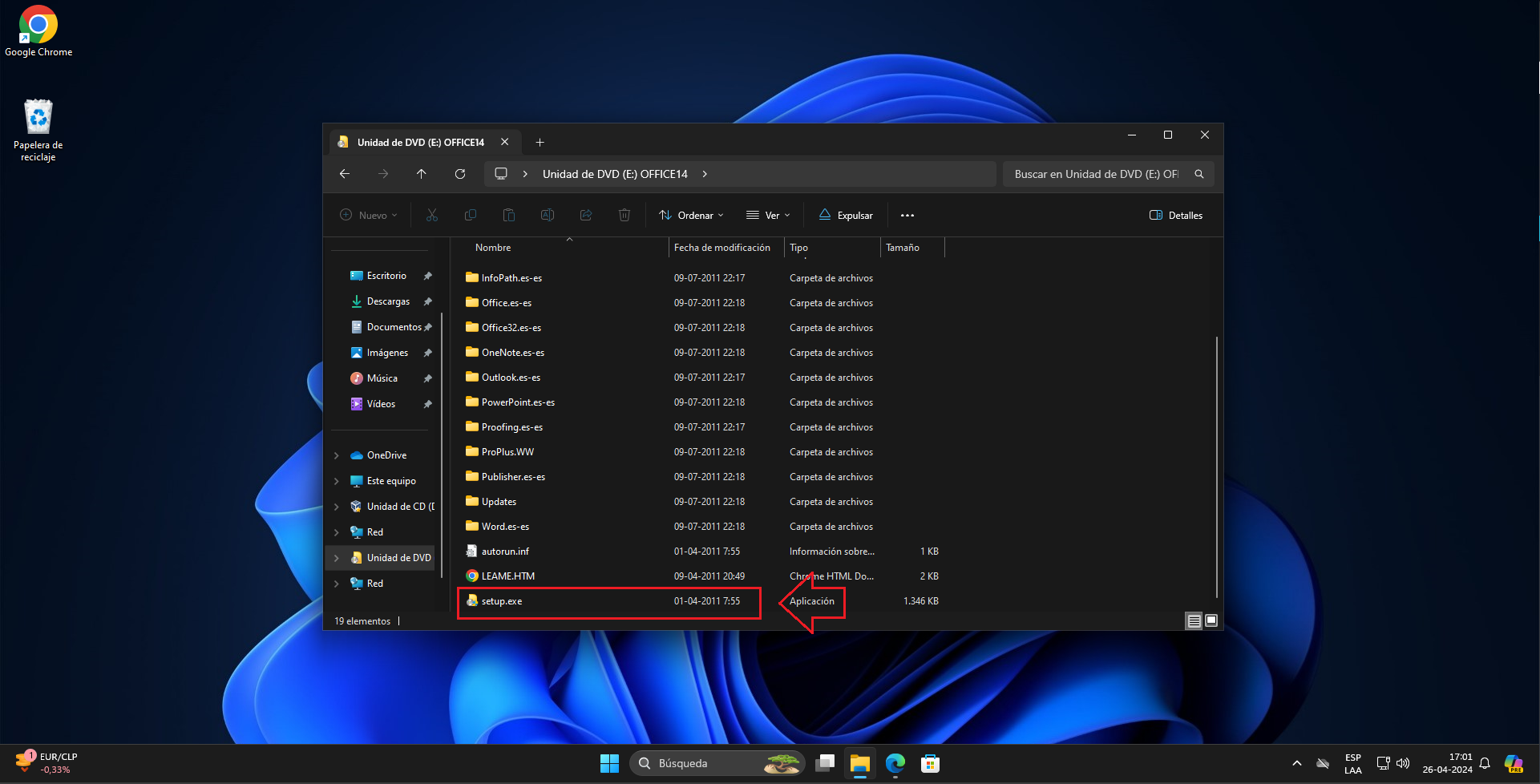Refresh the current folder view
Screen dimensions: 1540x784
point(460,174)
